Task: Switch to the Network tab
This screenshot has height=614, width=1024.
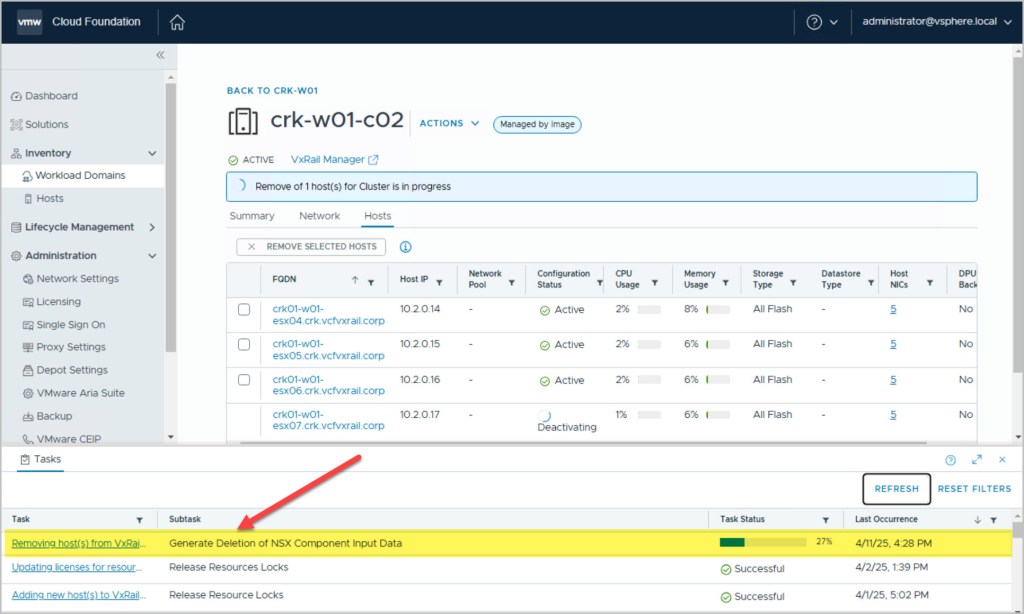Action: (319, 216)
